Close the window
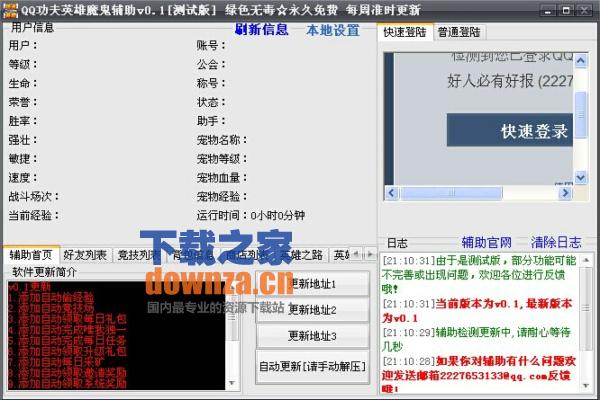Screen dimensions: 600x400 [584, 10]
